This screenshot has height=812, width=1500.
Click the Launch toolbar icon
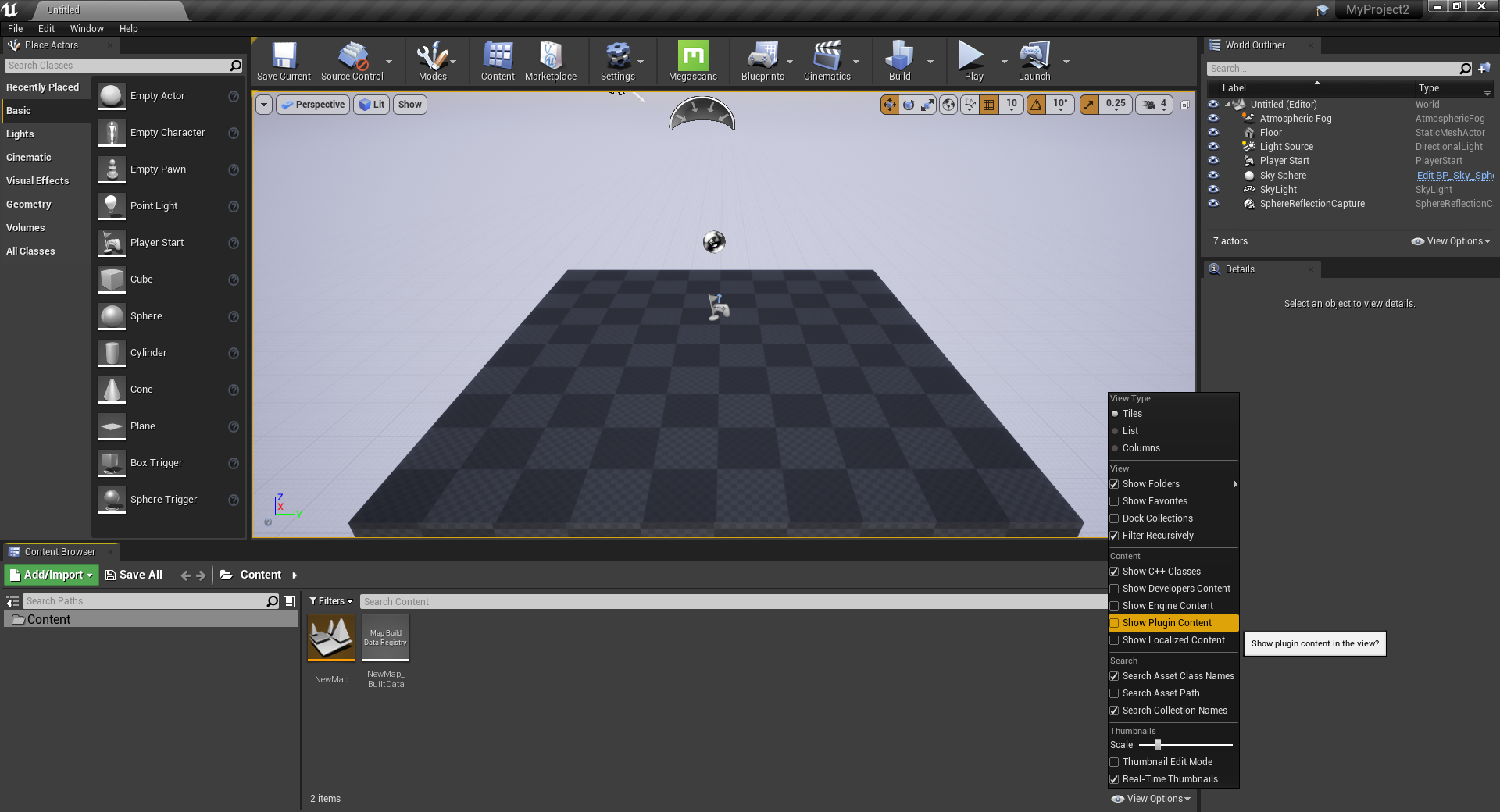pyautogui.click(x=1034, y=61)
